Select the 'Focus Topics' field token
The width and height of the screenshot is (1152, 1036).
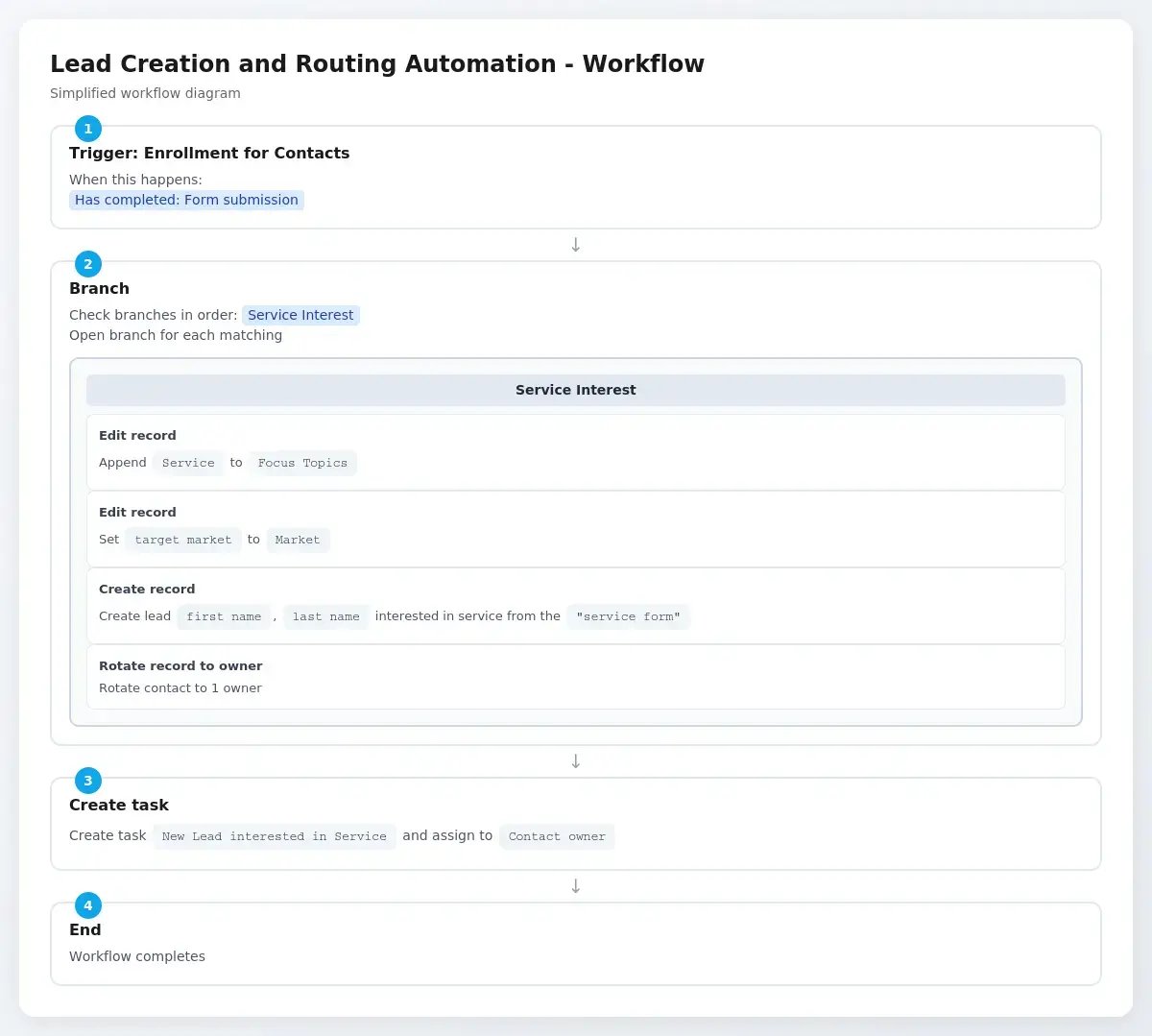303,463
